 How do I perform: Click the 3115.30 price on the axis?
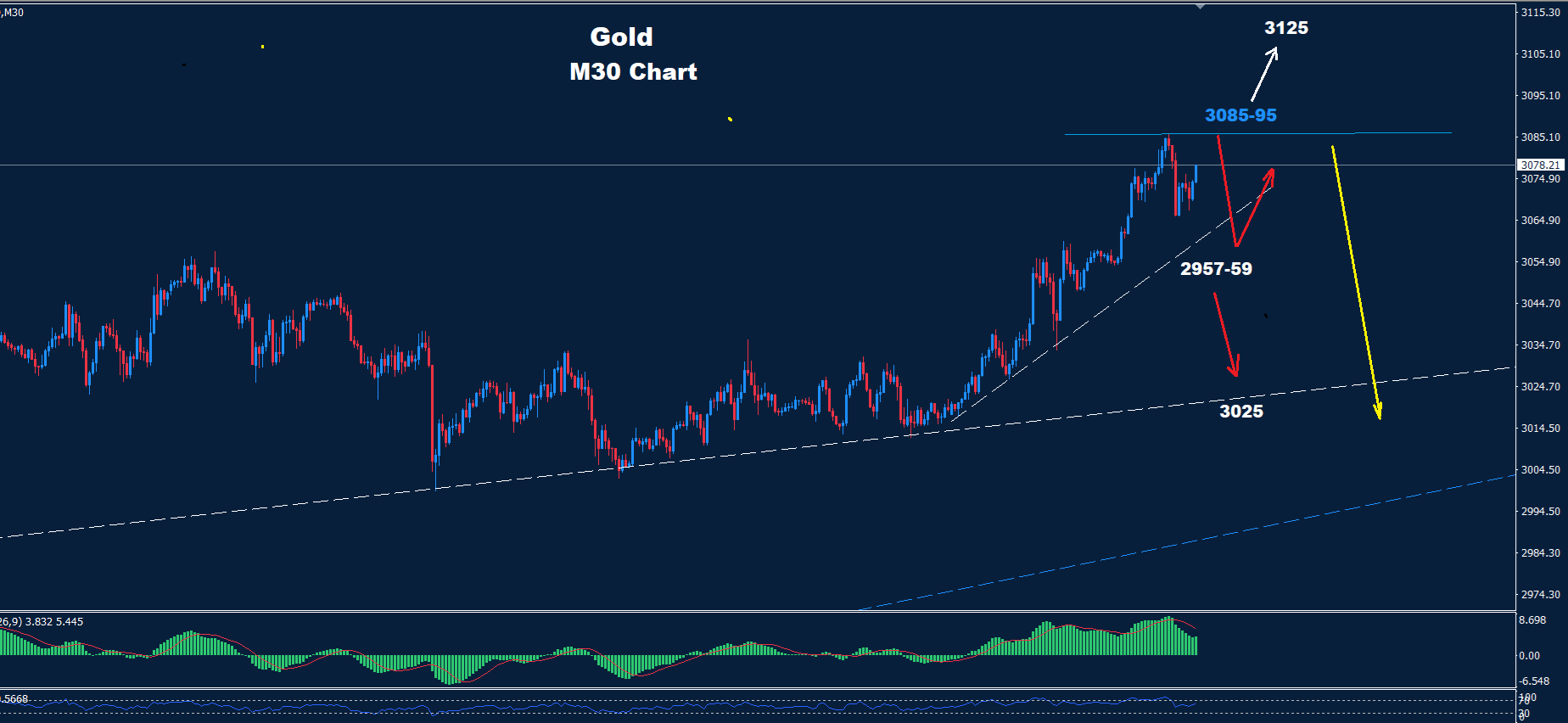tap(1540, 13)
